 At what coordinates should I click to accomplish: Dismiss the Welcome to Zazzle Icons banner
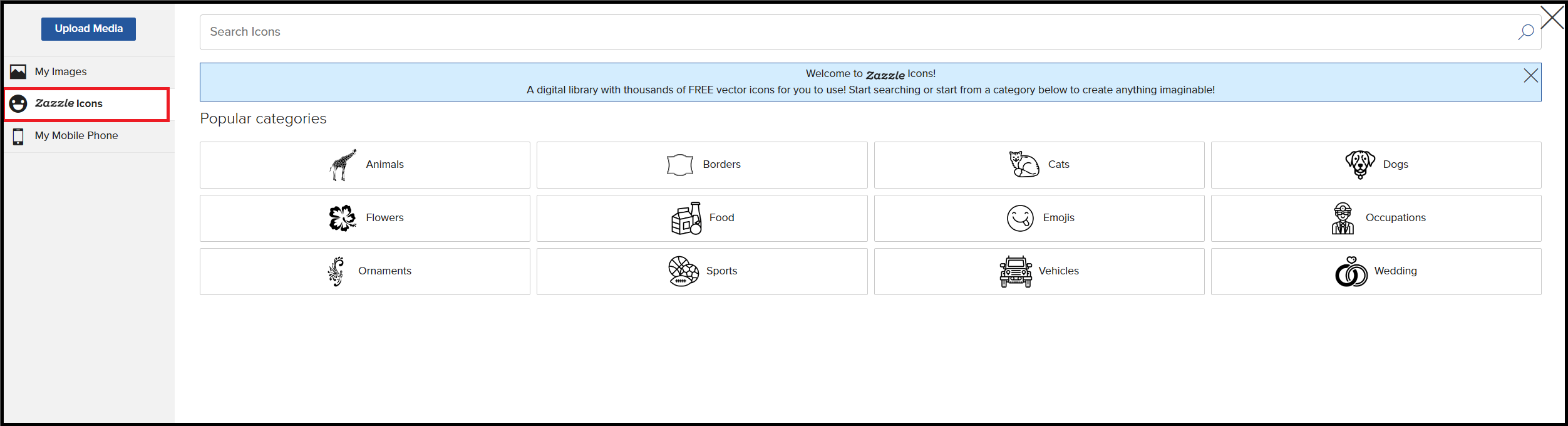pyautogui.click(x=1530, y=76)
